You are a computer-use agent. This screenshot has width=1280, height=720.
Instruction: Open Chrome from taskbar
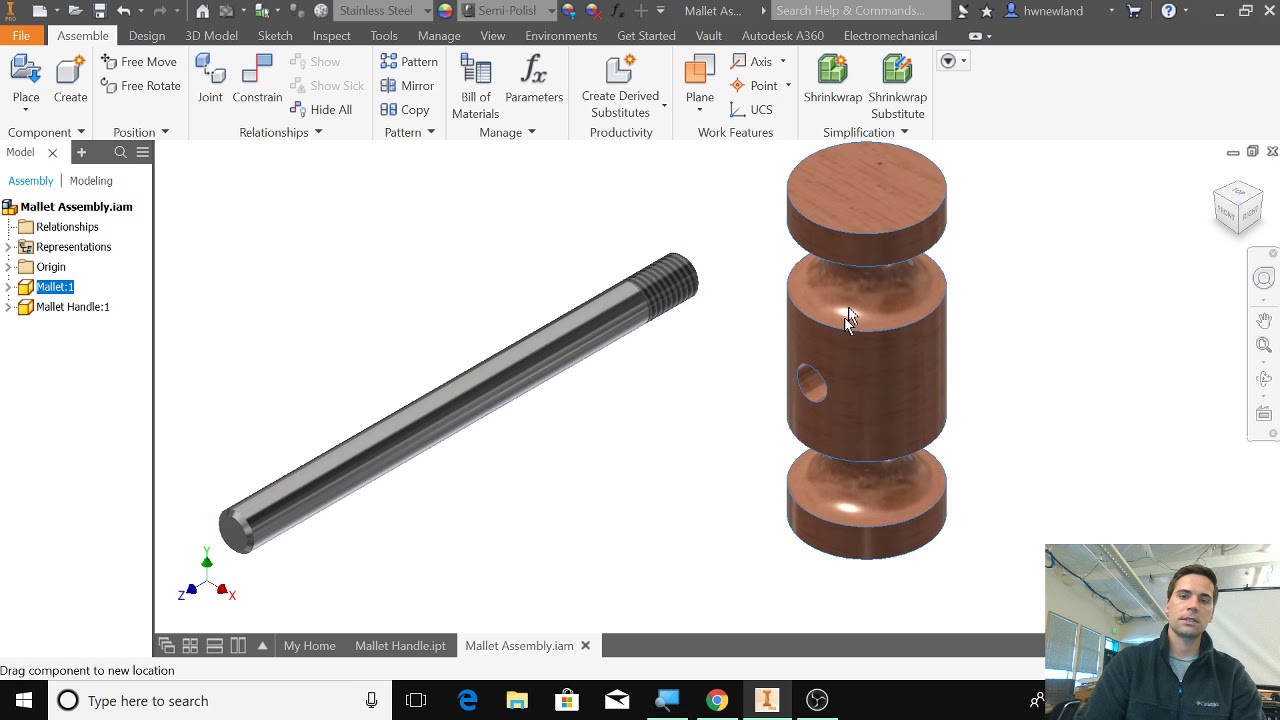(717, 700)
